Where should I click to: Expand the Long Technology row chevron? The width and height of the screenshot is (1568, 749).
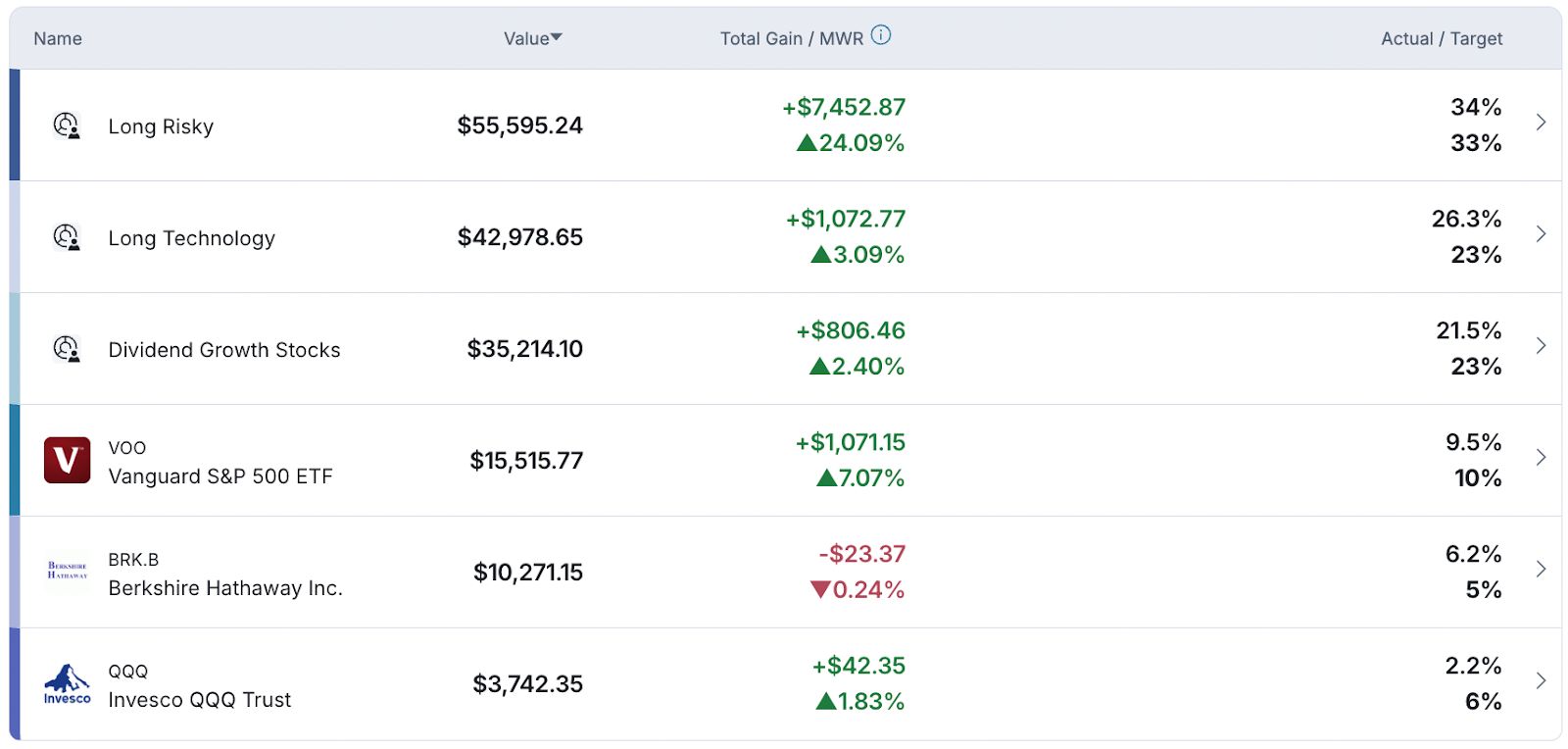coord(1541,233)
